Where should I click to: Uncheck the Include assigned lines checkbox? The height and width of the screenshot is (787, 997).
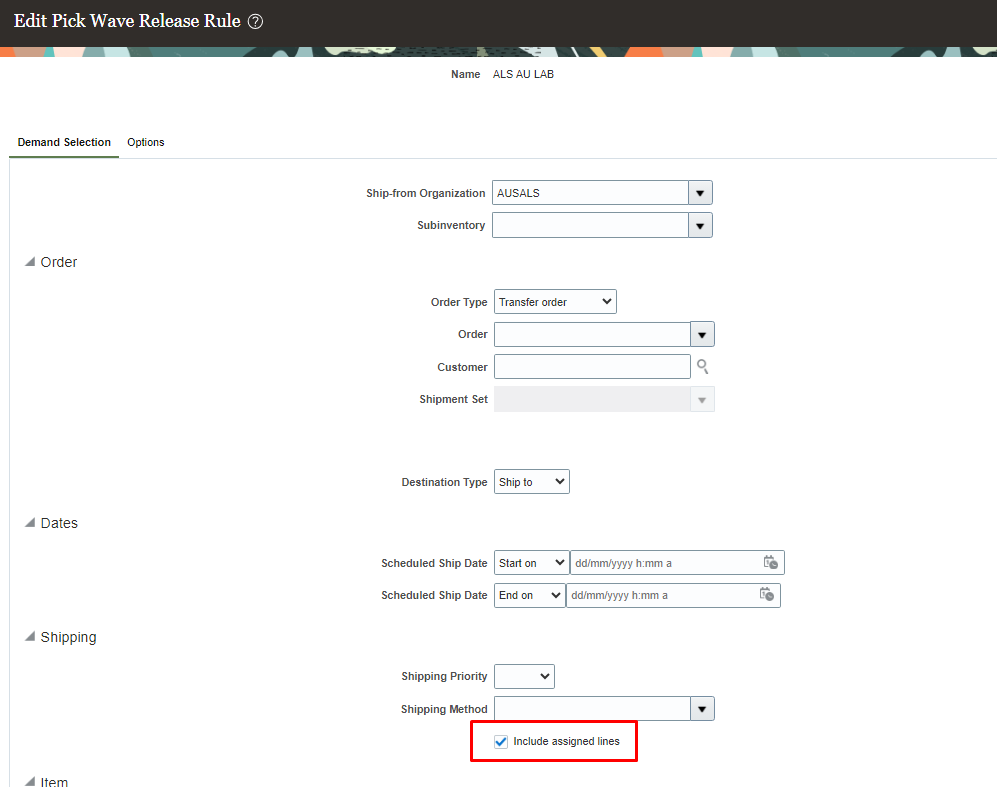500,741
